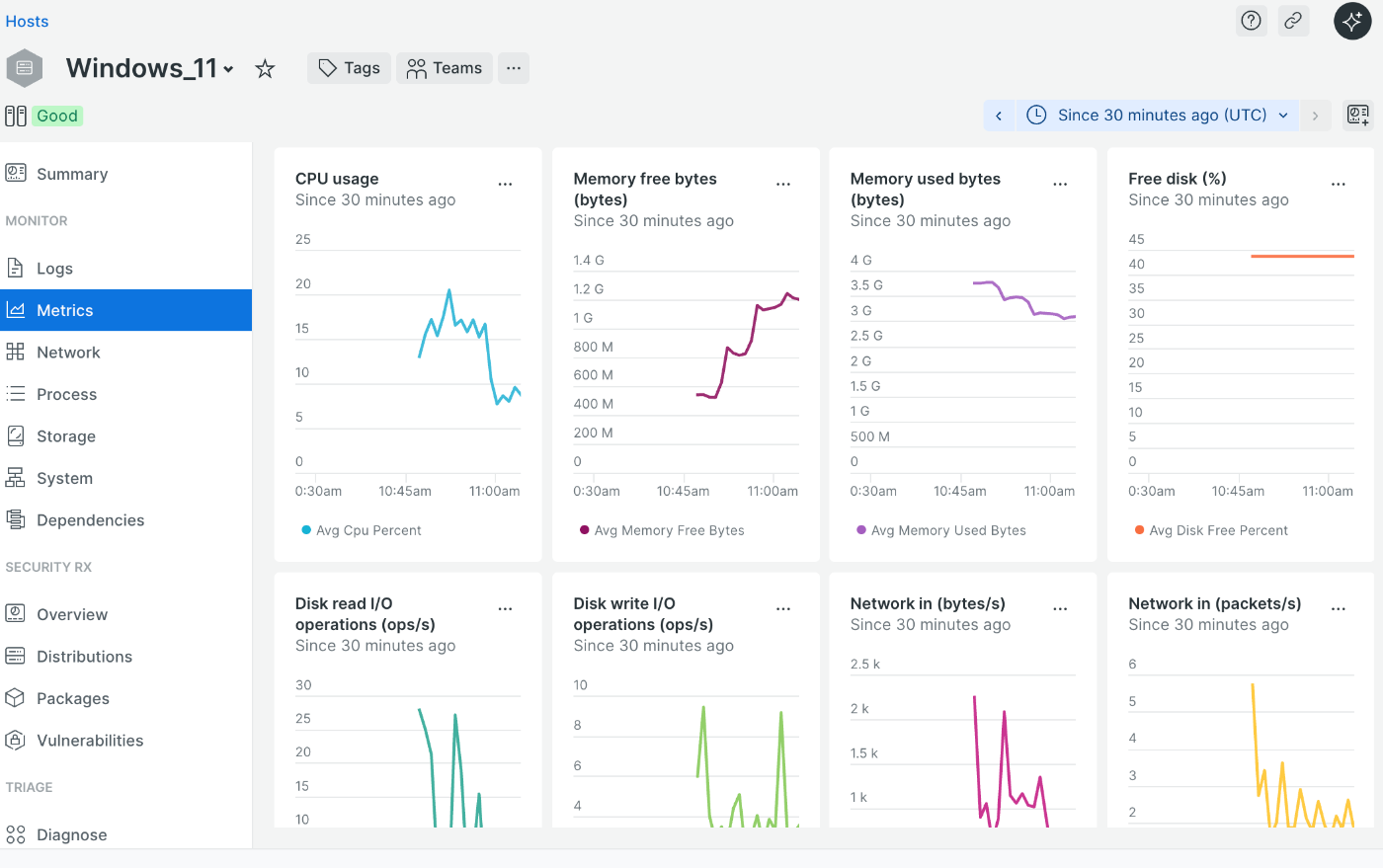Viewport: 1383px width, 868px height.
Task: Click the System hierarchy icon
Action: [16, 478]
